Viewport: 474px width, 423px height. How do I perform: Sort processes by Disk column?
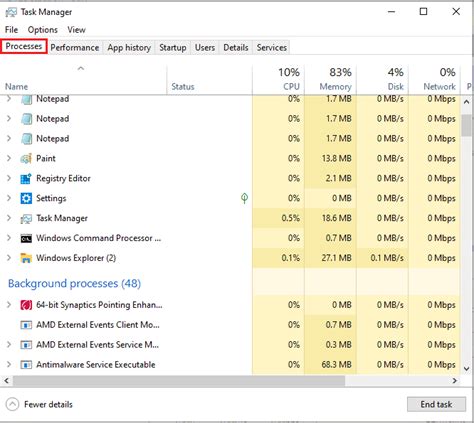[x=382, y=79]
